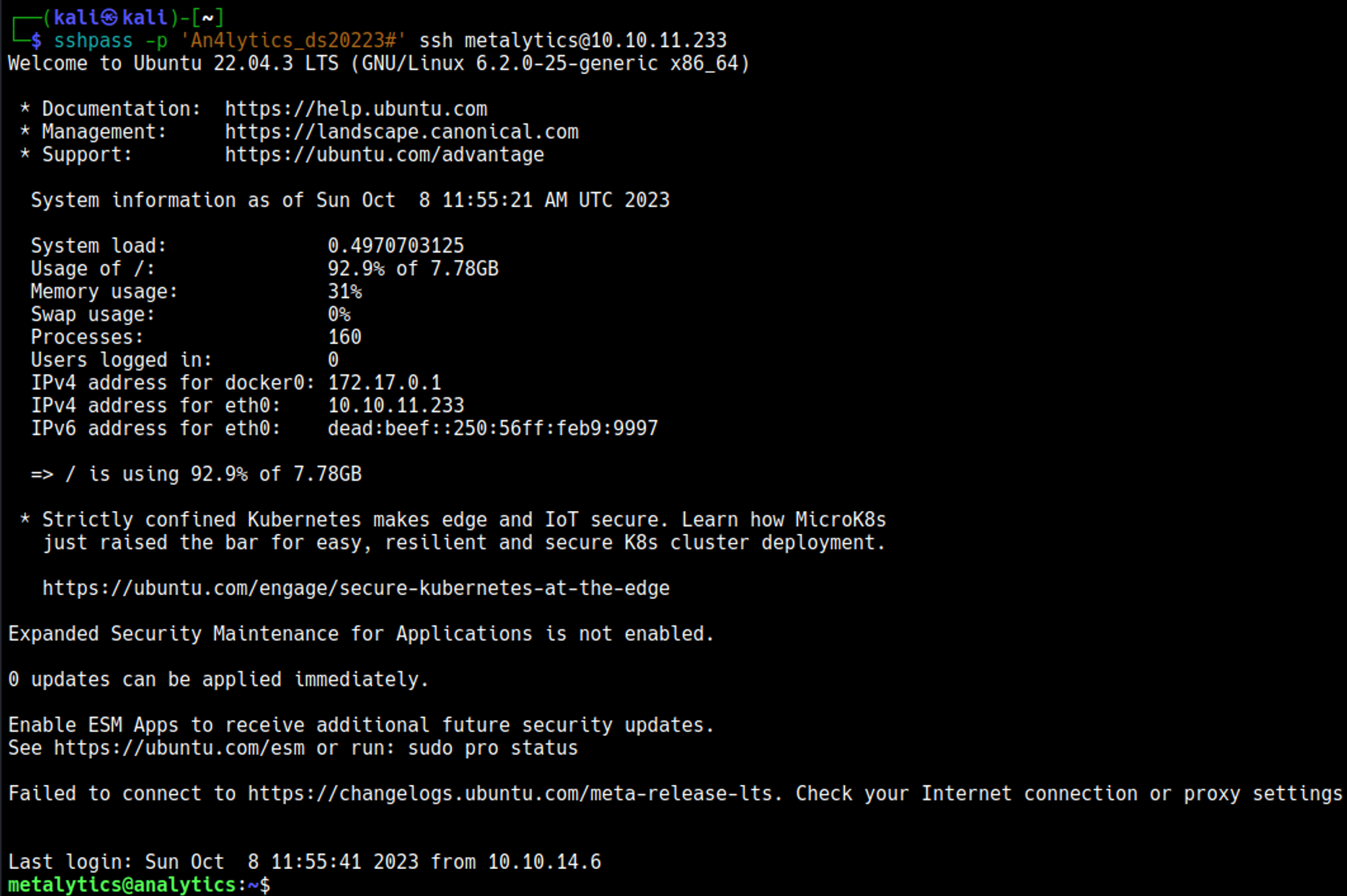Viewport: 1347px width, 896px height.
Task: Click the Processes count 160
Action: pyautogui.click(x=344, y=337)
